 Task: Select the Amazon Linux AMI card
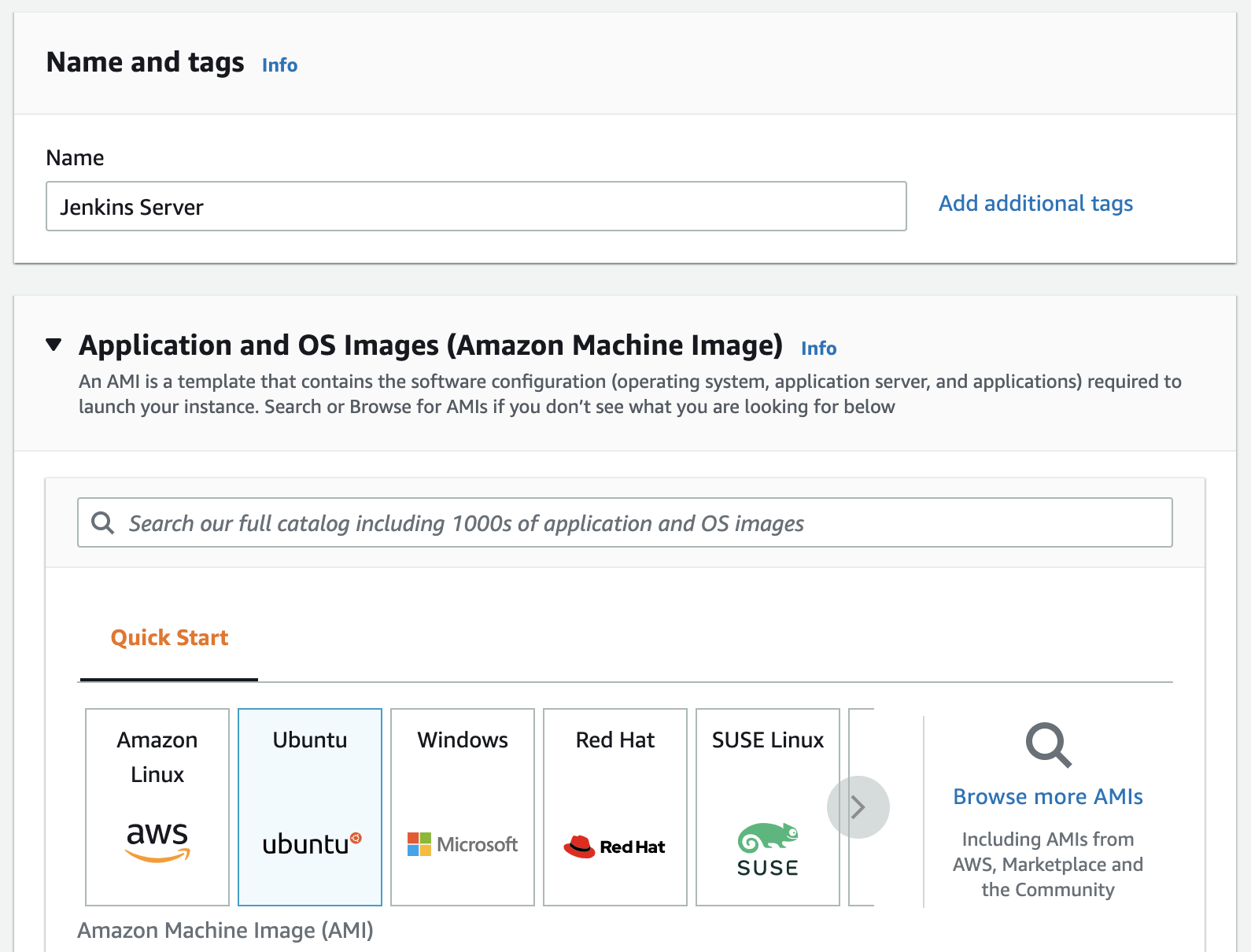click(x=157, y=807)
